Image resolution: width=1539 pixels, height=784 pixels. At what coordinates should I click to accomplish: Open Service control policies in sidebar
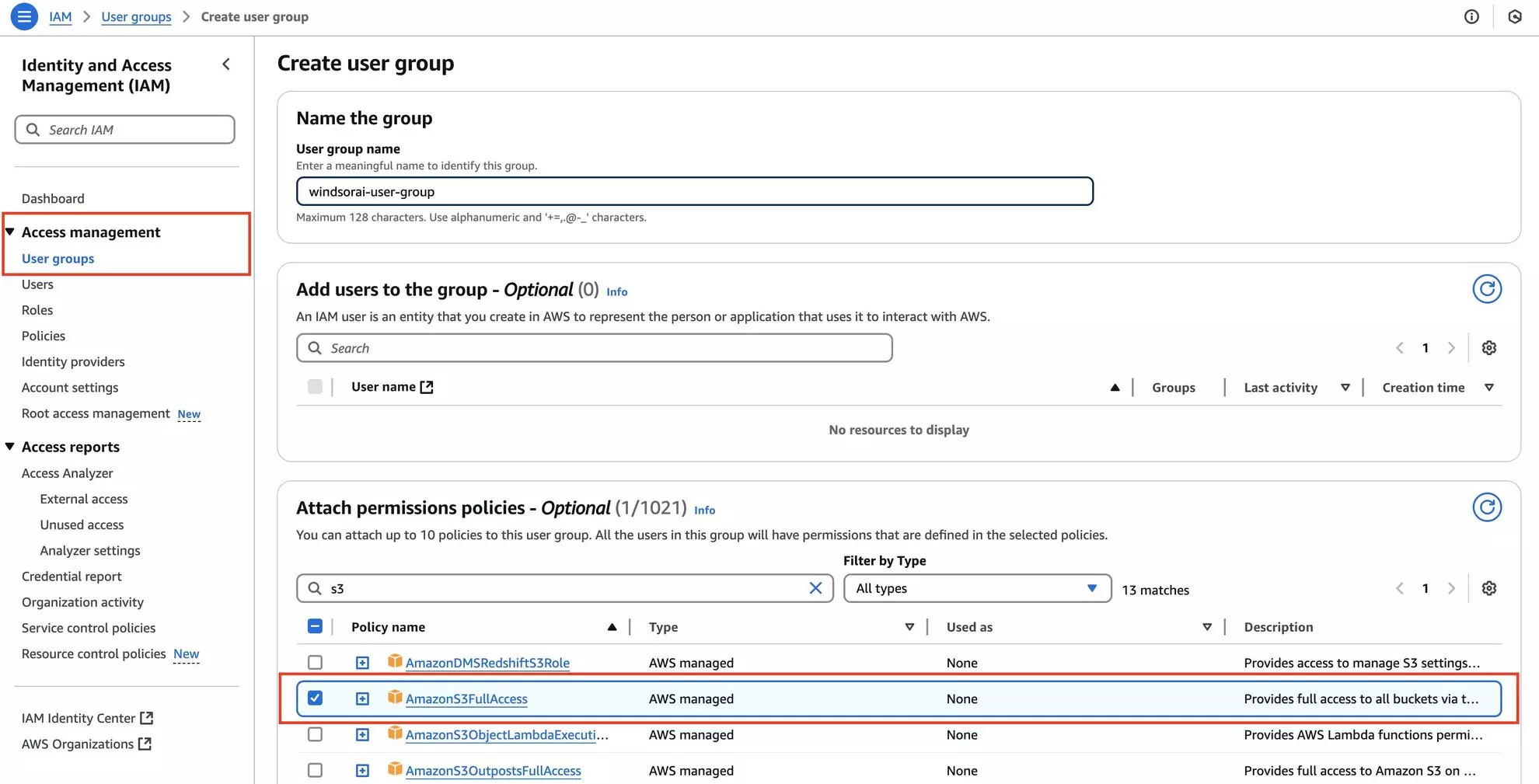click(89, 628)
